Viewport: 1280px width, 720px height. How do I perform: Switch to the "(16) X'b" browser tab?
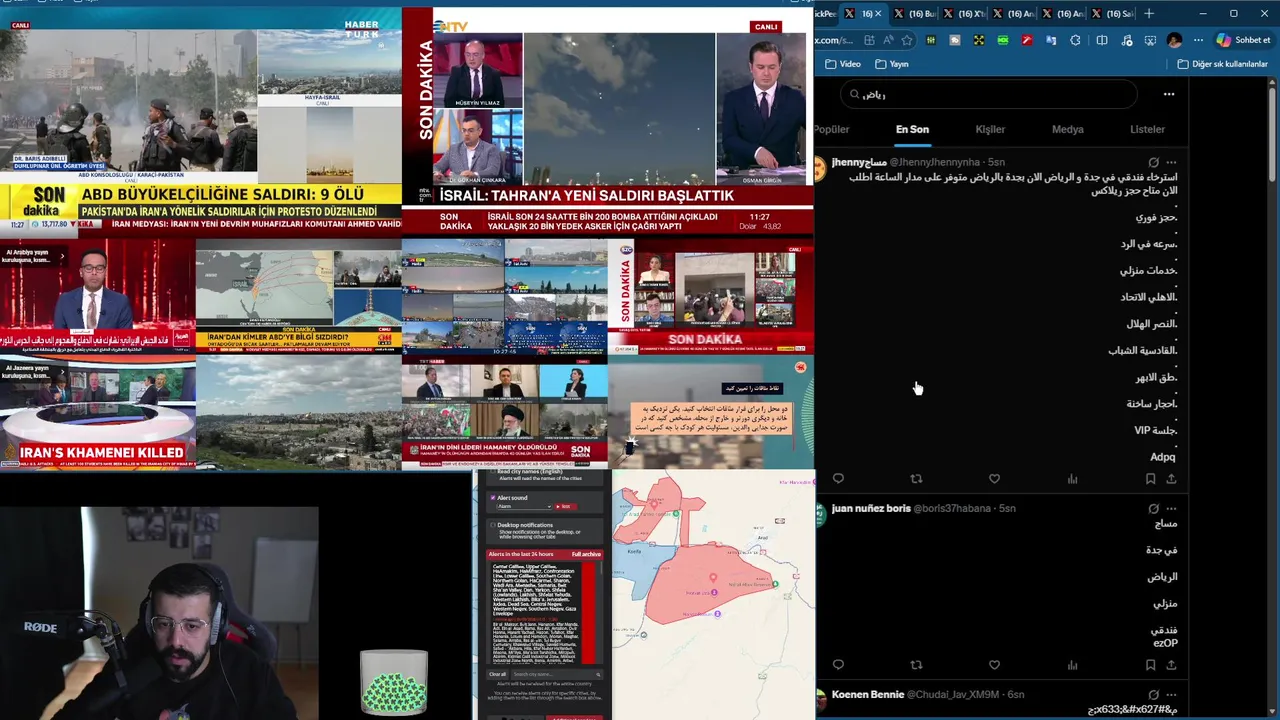pos(963,14)
